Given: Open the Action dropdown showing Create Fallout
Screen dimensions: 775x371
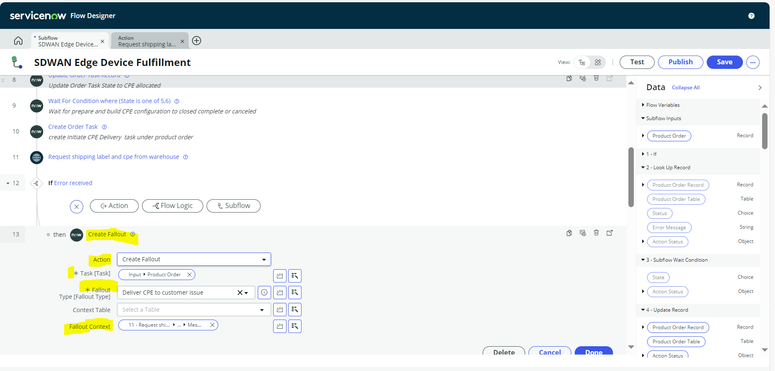Looking at the screenshot, I should 194,259.
